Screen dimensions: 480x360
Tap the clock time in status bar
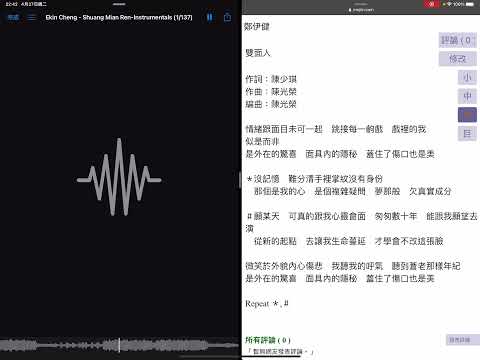pos(11,4)
